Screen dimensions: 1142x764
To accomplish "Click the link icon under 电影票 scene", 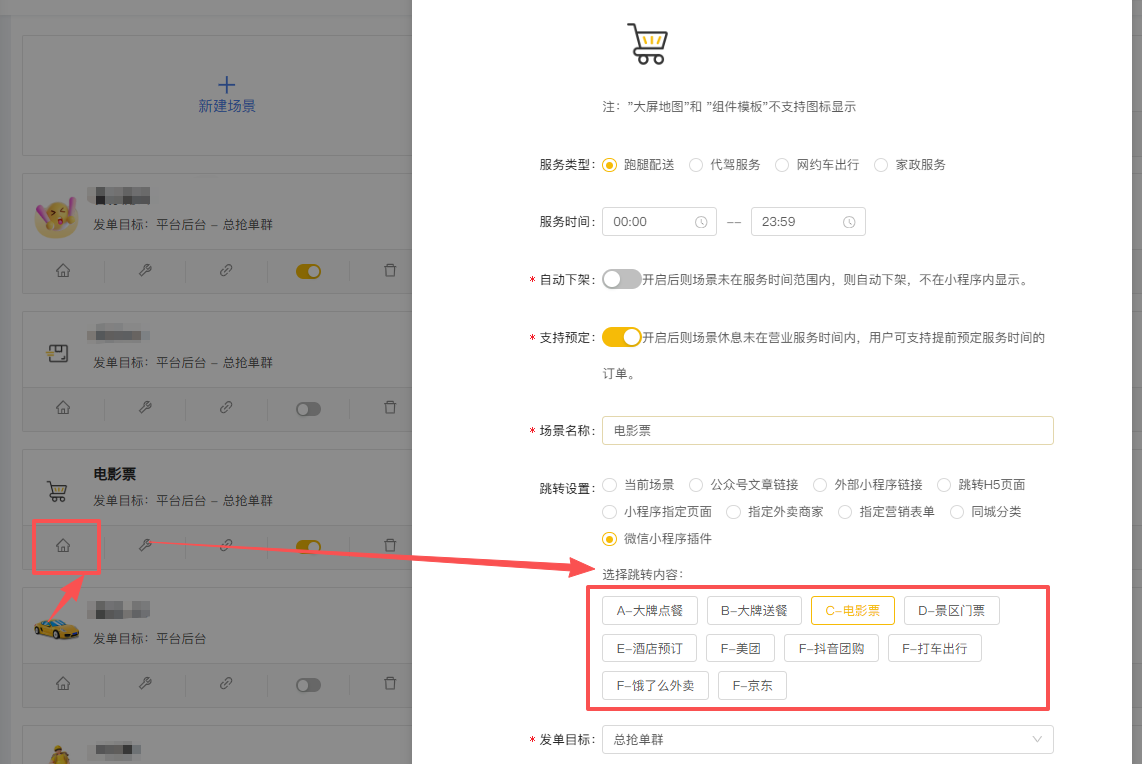I will tap(226, 546).
